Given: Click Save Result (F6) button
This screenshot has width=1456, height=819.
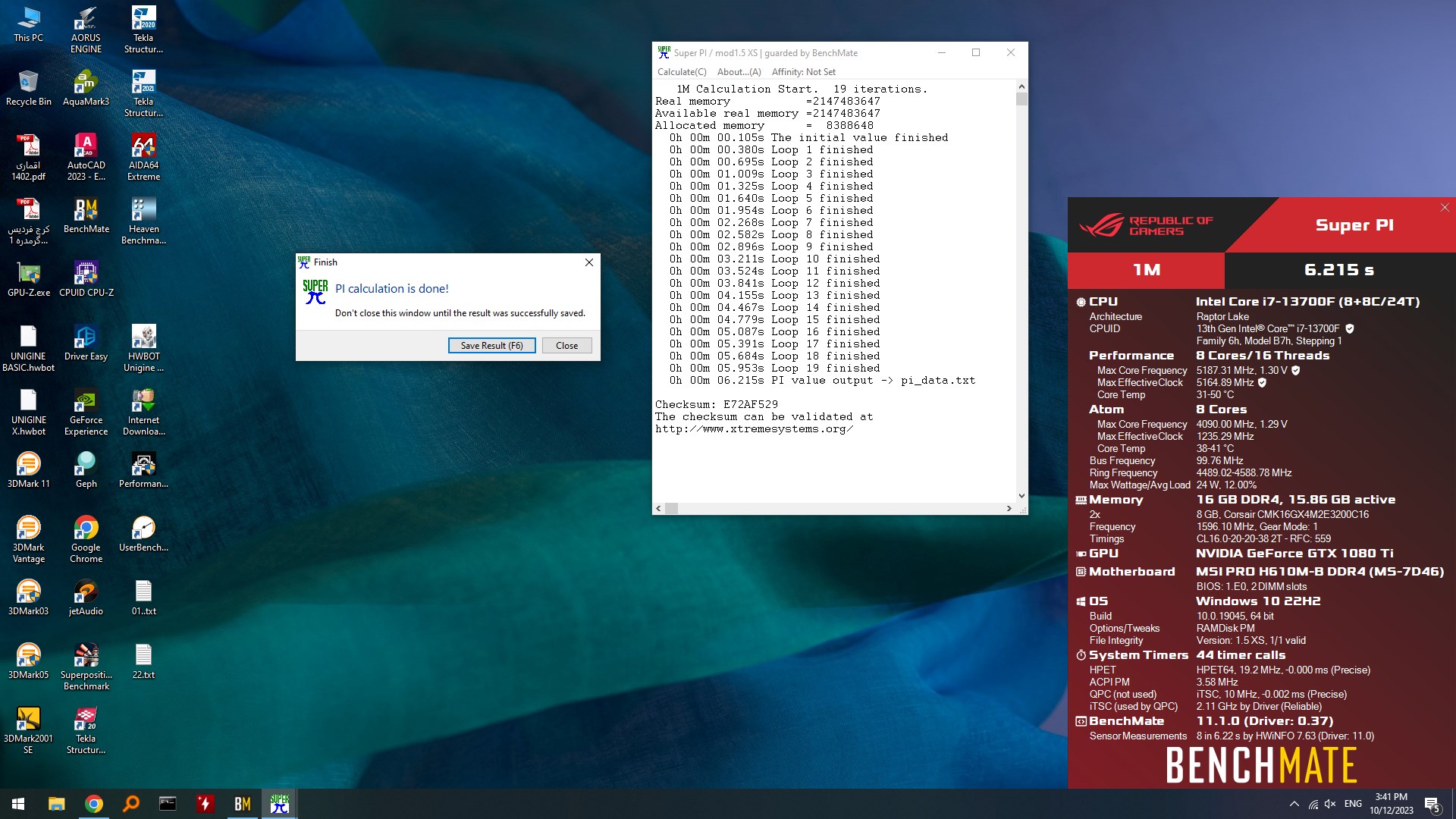Looking at the screenshot, I should [491, 345].
